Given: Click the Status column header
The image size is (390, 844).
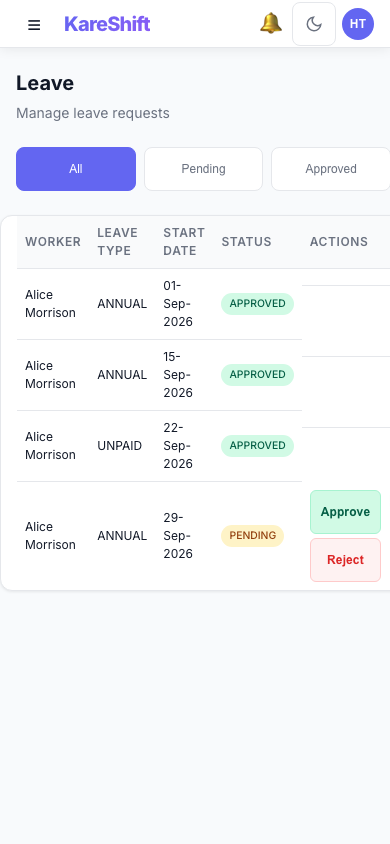Looking at the screenshot, I should tap(246, 242).
